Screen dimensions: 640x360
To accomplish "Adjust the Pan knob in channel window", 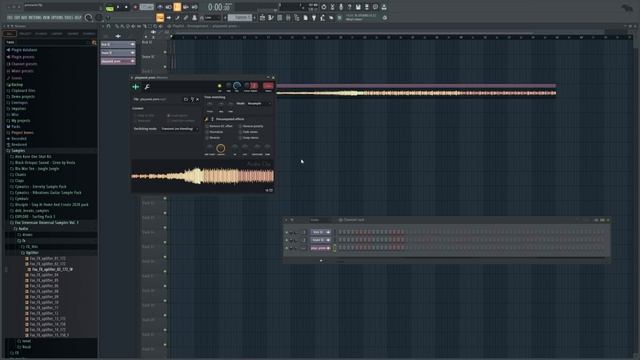I will click(x=229, y=86).
